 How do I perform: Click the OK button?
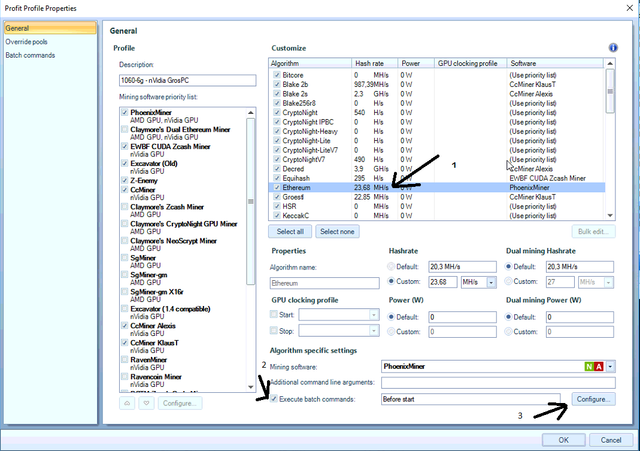(564, 440)
